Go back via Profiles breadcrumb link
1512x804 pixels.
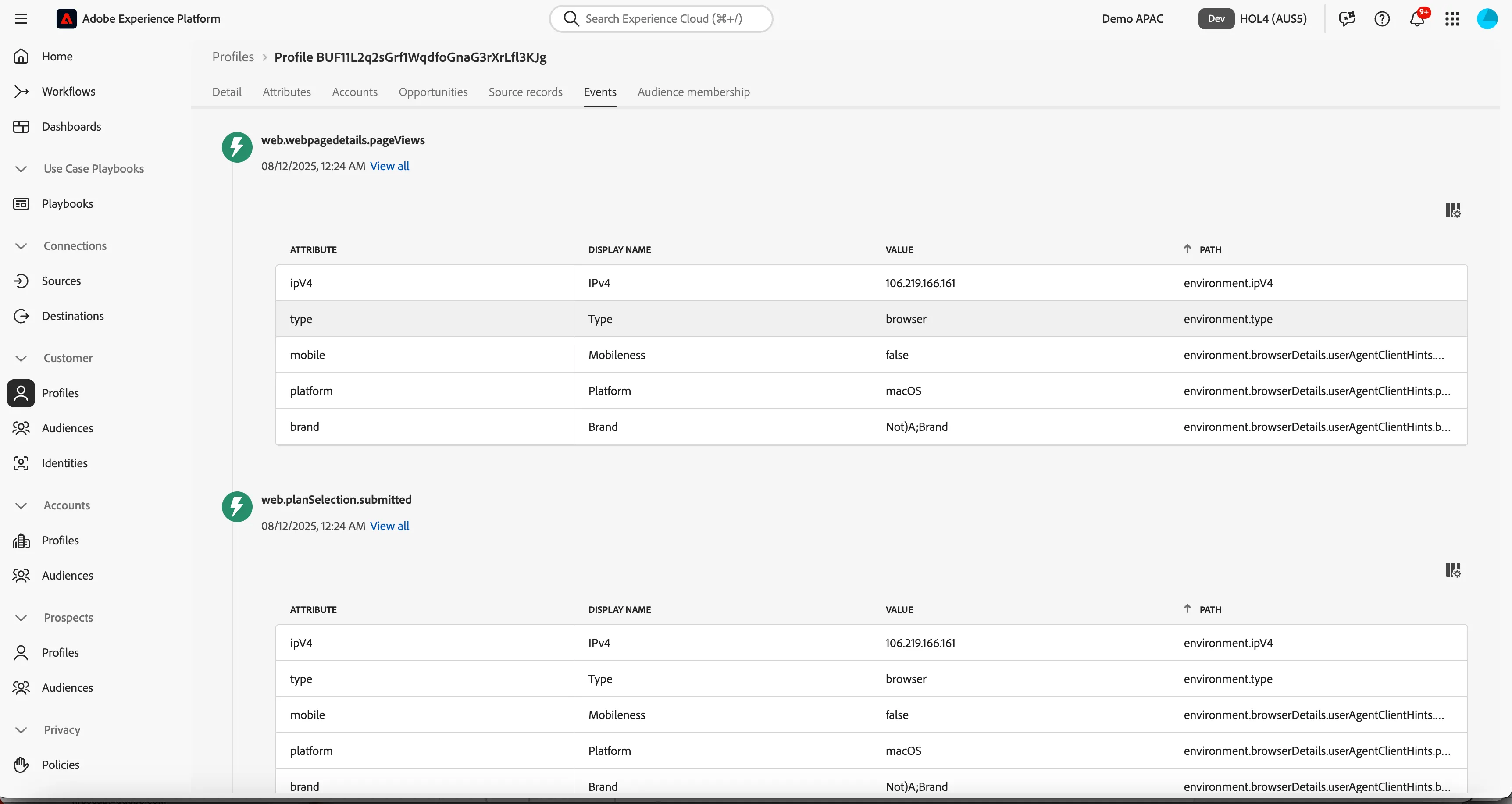click(233, 57)
